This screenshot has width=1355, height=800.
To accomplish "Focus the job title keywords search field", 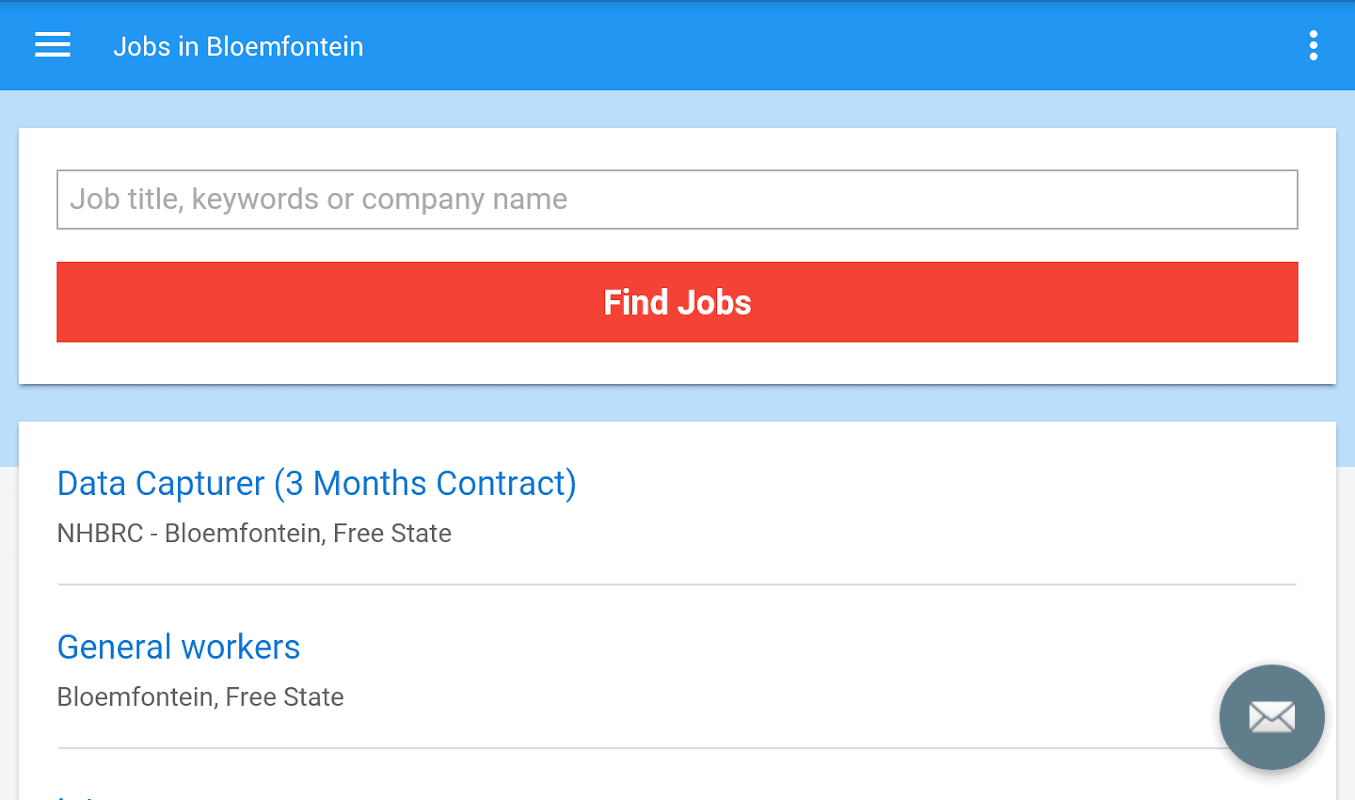I will click(677, 200).
